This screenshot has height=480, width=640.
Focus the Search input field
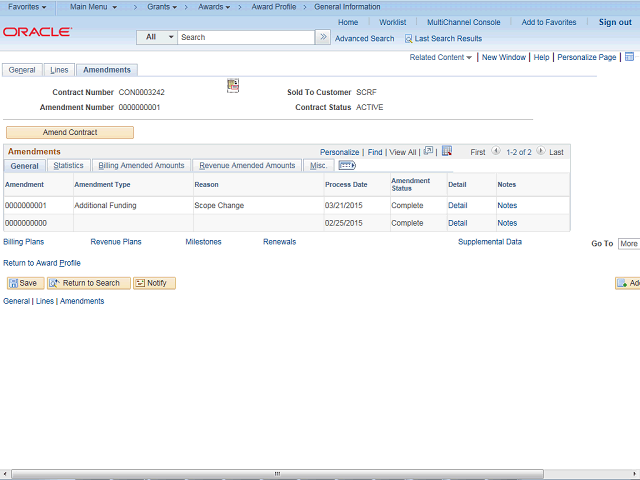246,37
